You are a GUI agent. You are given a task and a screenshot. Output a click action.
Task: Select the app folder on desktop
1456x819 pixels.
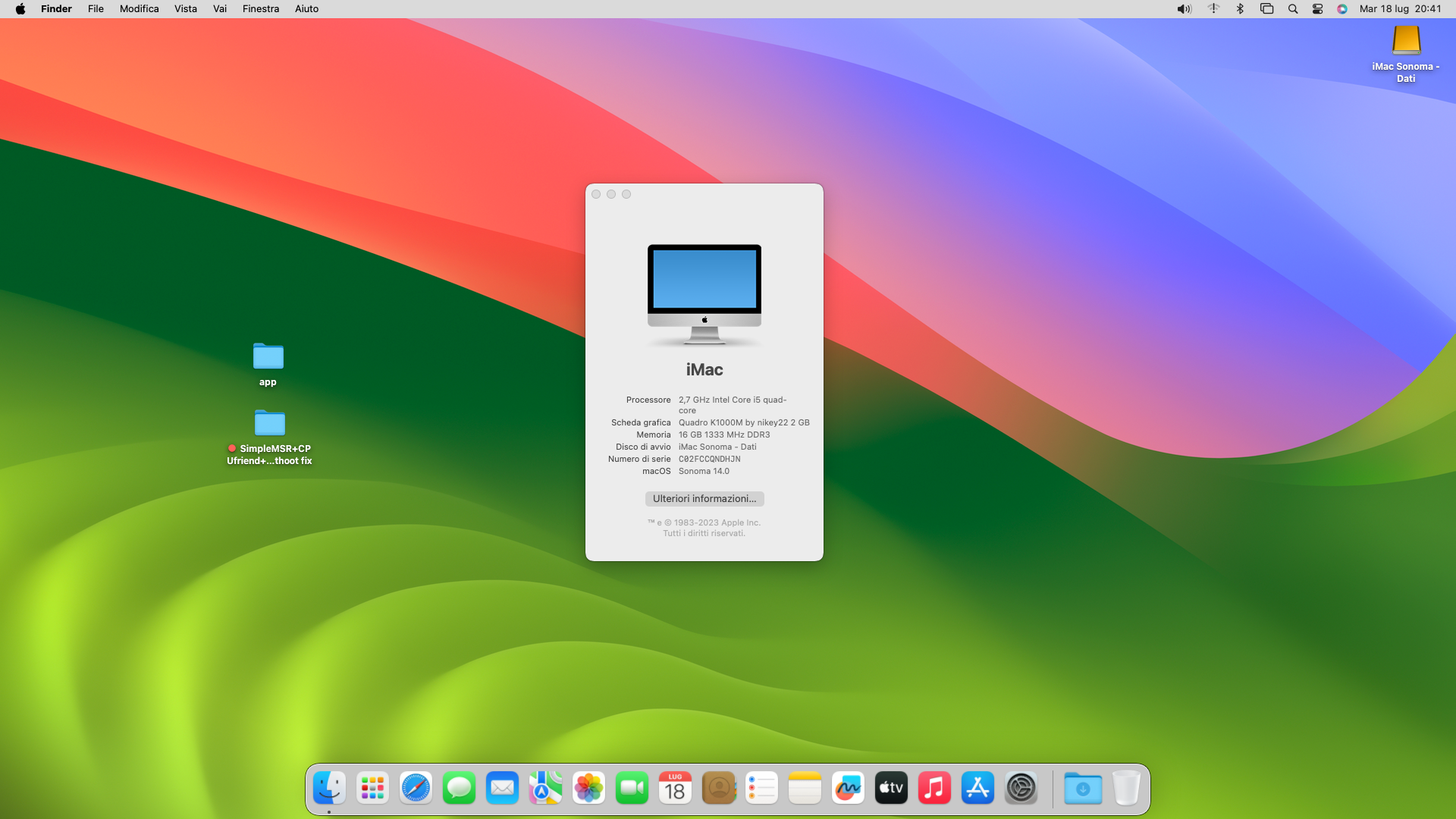point(268,356)
